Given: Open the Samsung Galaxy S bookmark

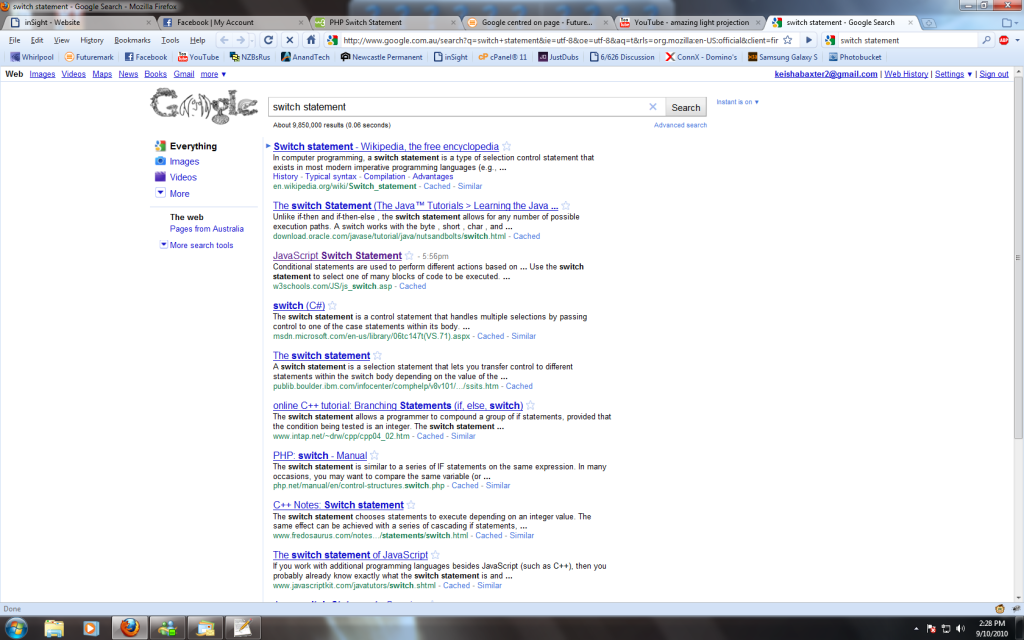Looking at the screenshot, I should (782, 57).
